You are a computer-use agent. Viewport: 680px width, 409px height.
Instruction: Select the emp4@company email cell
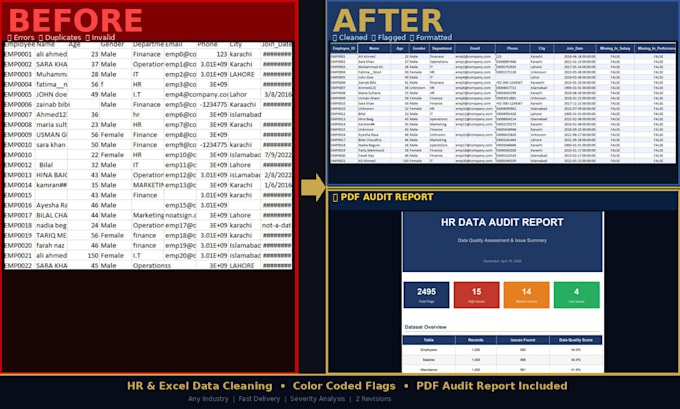(x=196, y=94)
